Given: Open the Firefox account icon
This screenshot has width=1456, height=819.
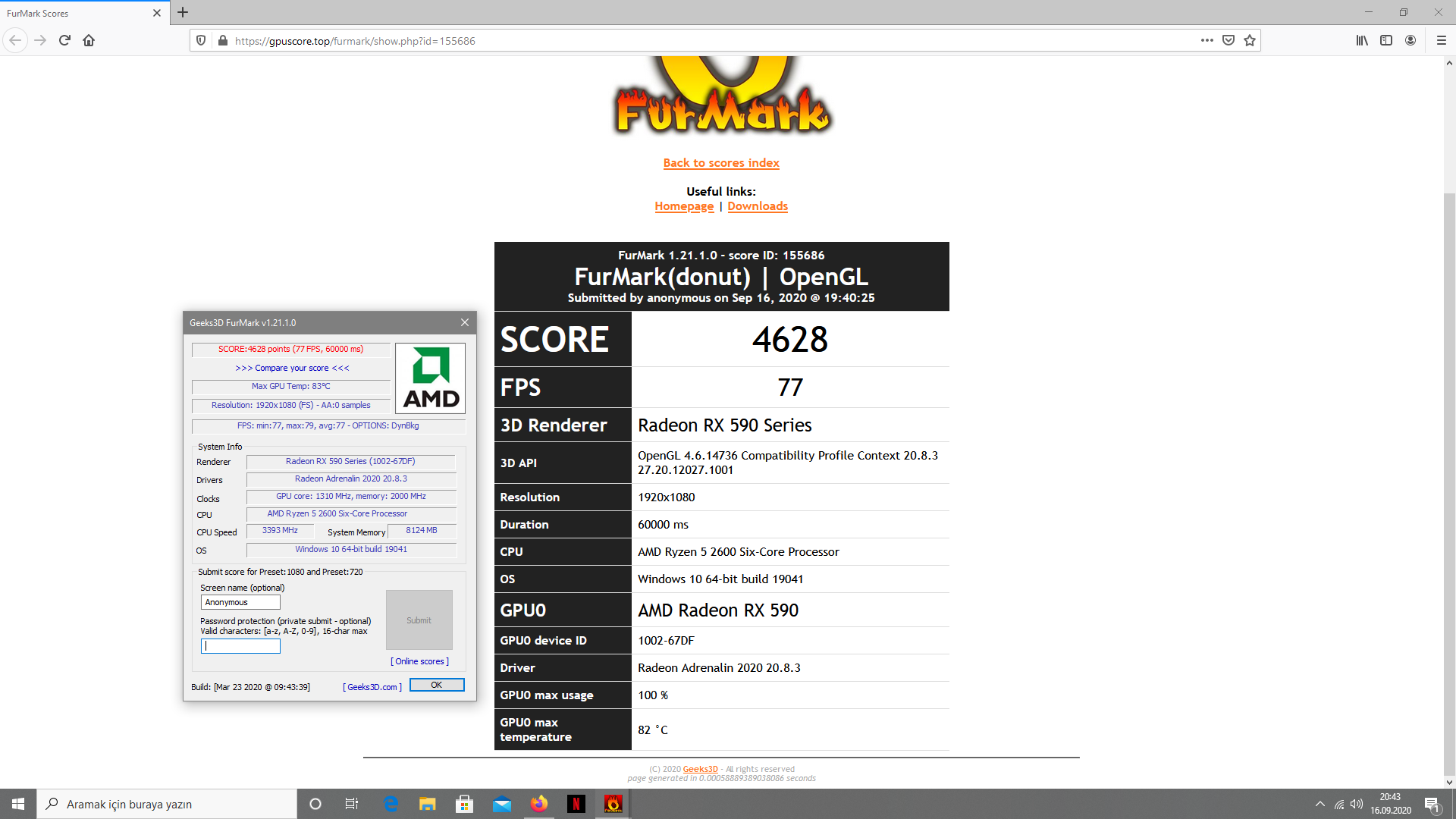Looking at the screenshot, I should pyautogui.click(x=1410, y=40).
